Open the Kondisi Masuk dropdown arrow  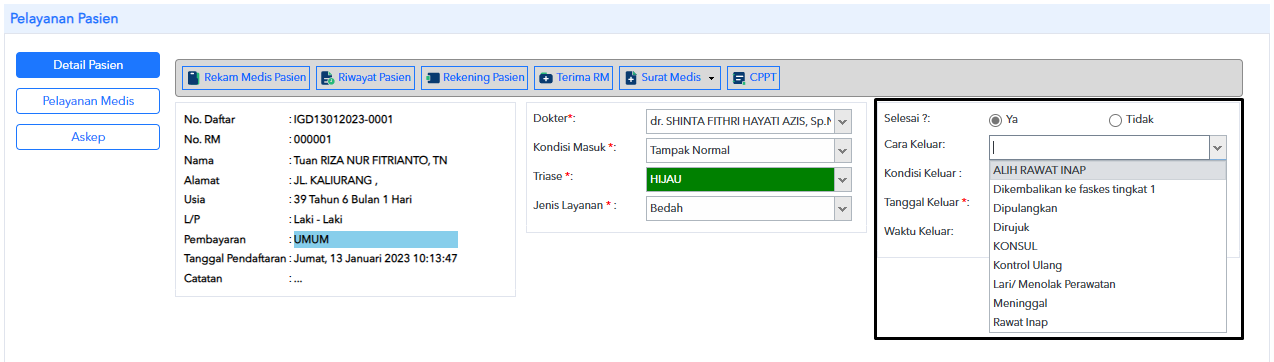(842, 150)
